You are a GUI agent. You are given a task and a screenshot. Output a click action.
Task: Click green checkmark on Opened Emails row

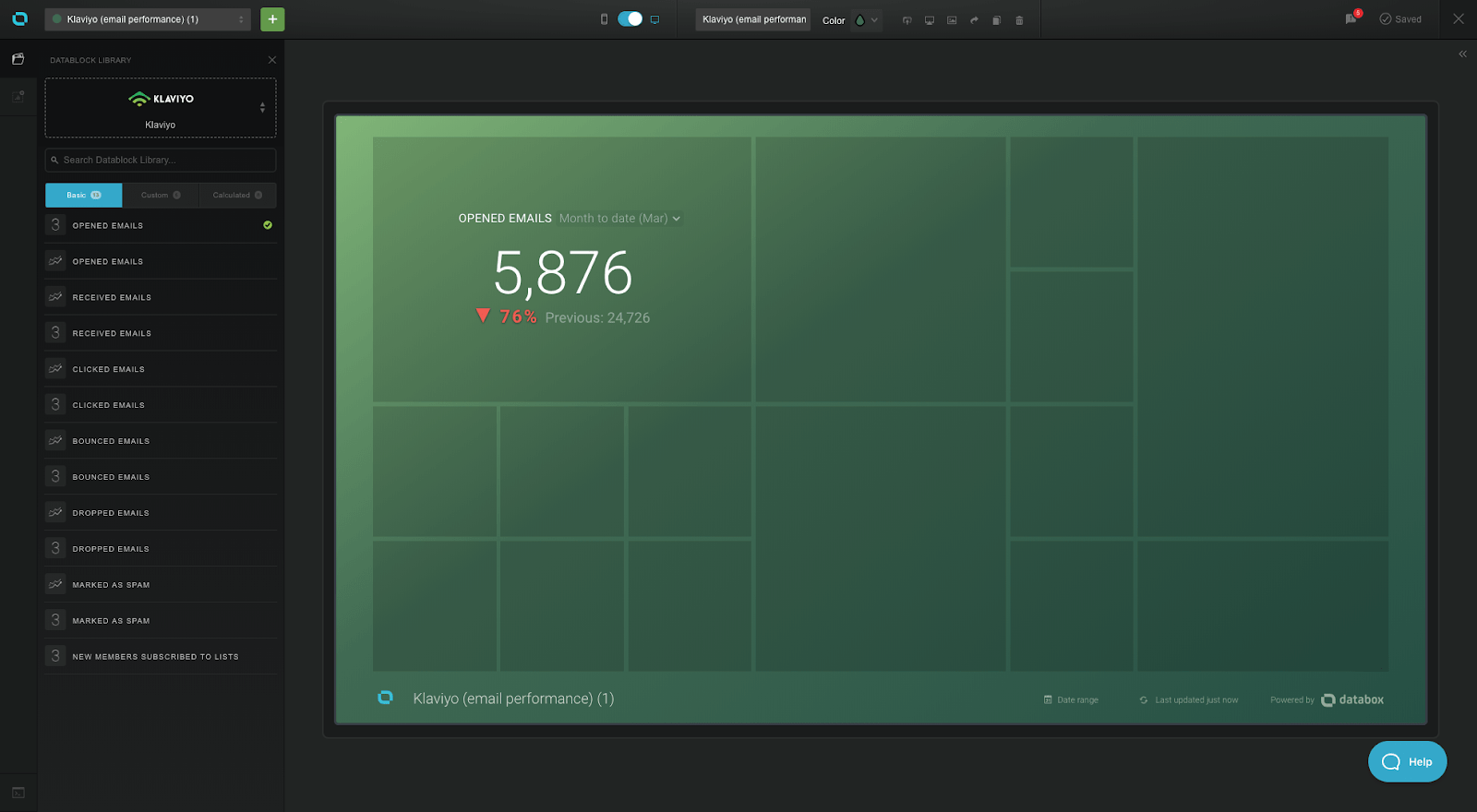(x=268, y=225)
